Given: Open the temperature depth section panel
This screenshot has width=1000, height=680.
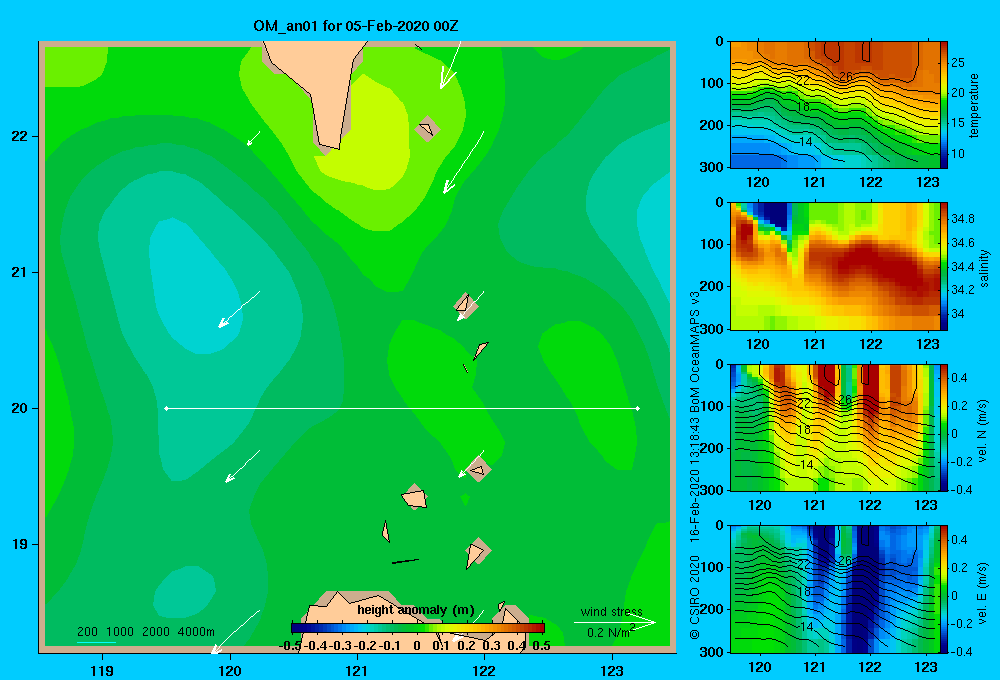Looking at the screenshot, I should click(834, 105).
